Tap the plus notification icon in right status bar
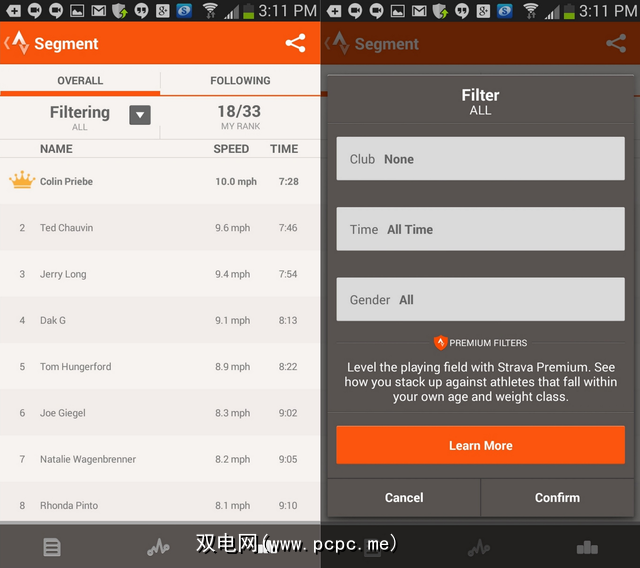The image size is (640, 568). pyautogui.click(x=334, y=11)
